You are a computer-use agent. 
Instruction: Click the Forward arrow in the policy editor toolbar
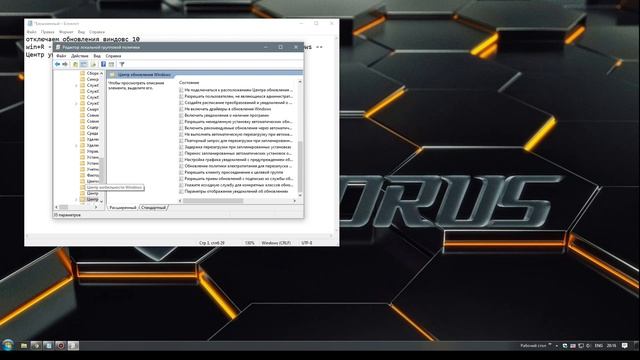65,64
